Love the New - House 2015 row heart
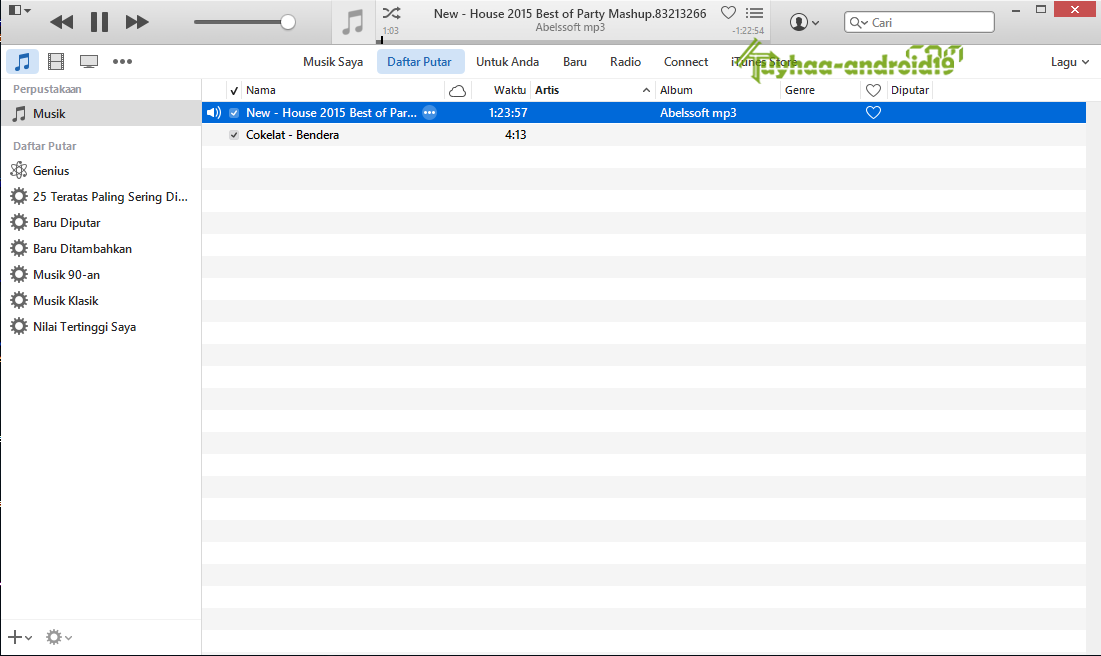The height and width of the screenshot is (656, 1101). pyautogui.click(x=873, y=112)
